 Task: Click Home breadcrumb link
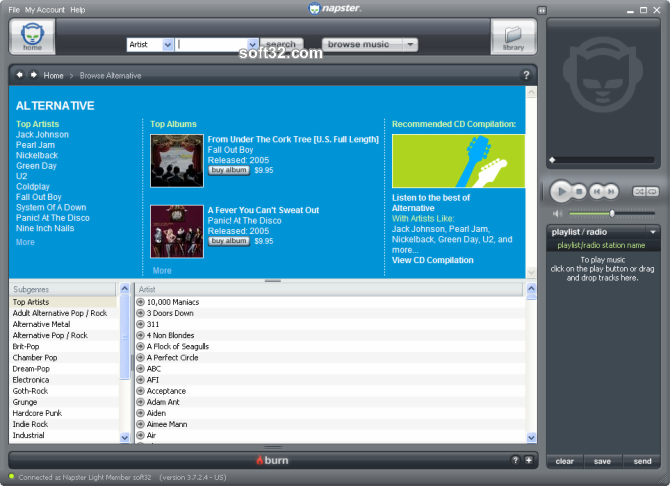(x=53, y=76)
